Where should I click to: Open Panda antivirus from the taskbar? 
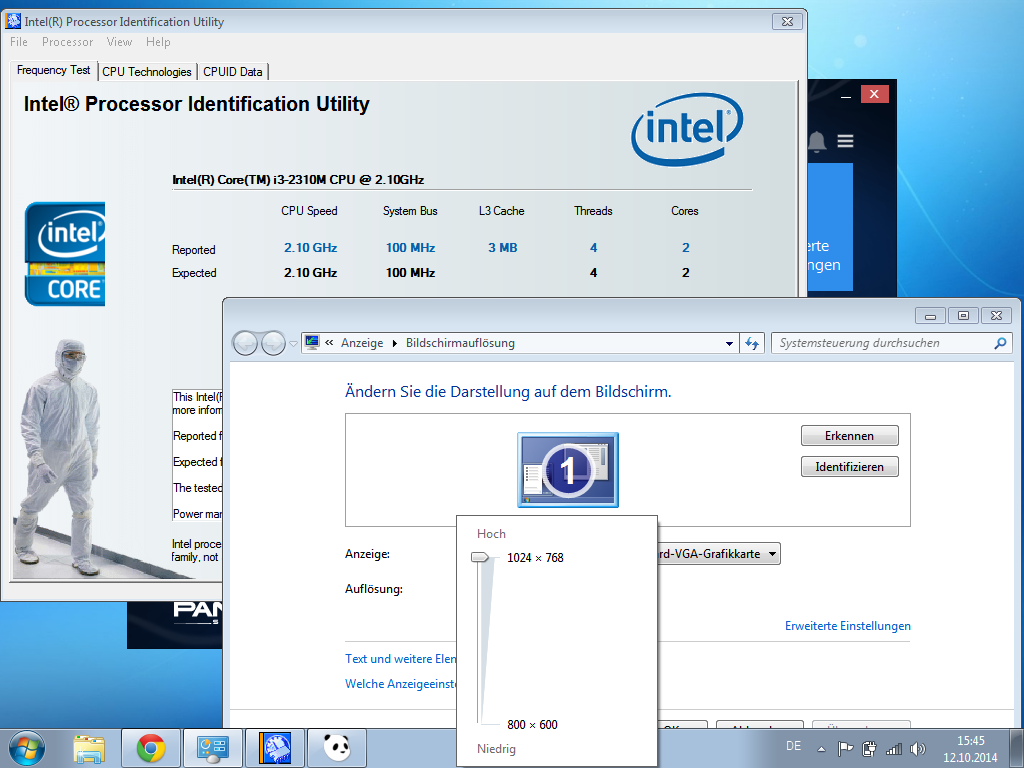(337, 748)
